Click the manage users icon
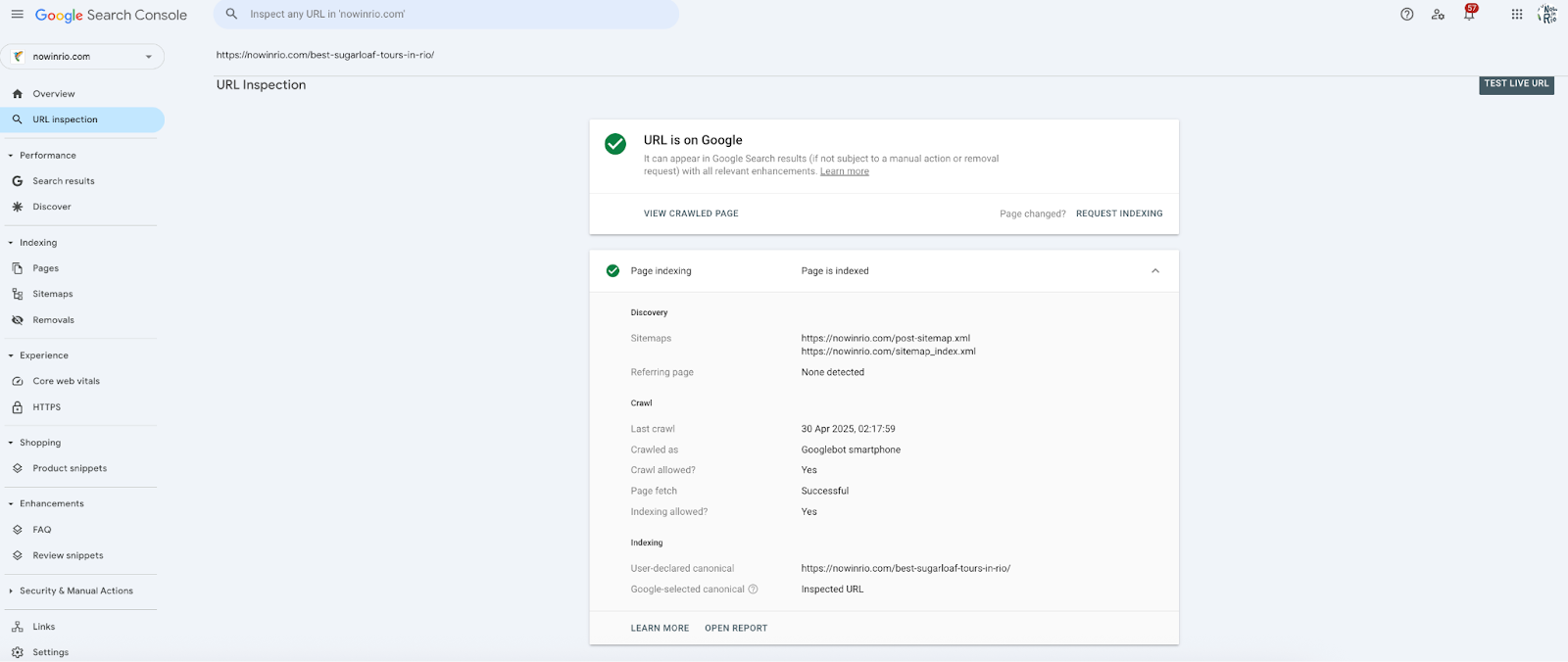Image resolution: width=1568 pixels, height=662 pixels. click(1438, 15)
